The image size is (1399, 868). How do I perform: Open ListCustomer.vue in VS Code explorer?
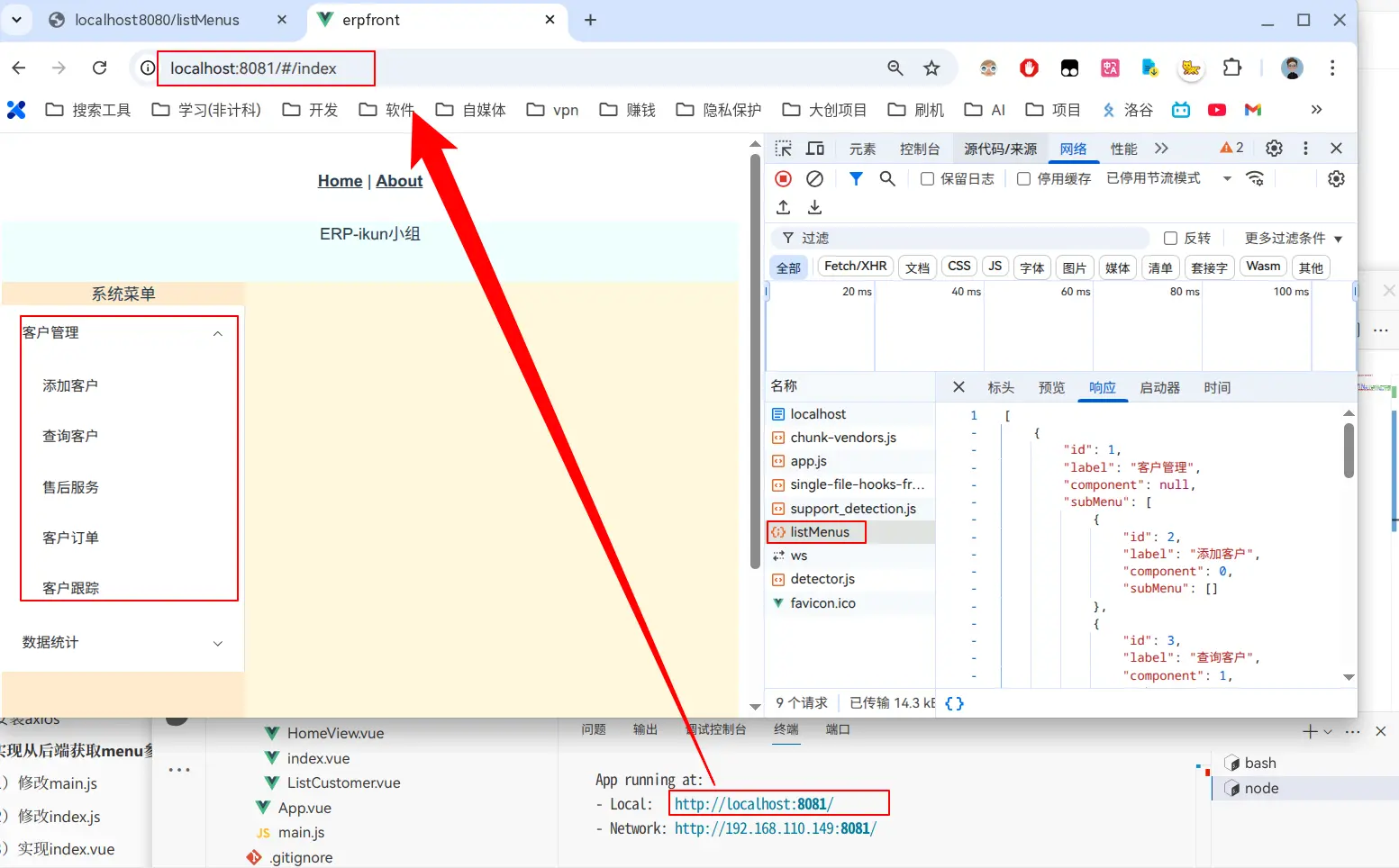pyautogui.click(x=343, y=782)
